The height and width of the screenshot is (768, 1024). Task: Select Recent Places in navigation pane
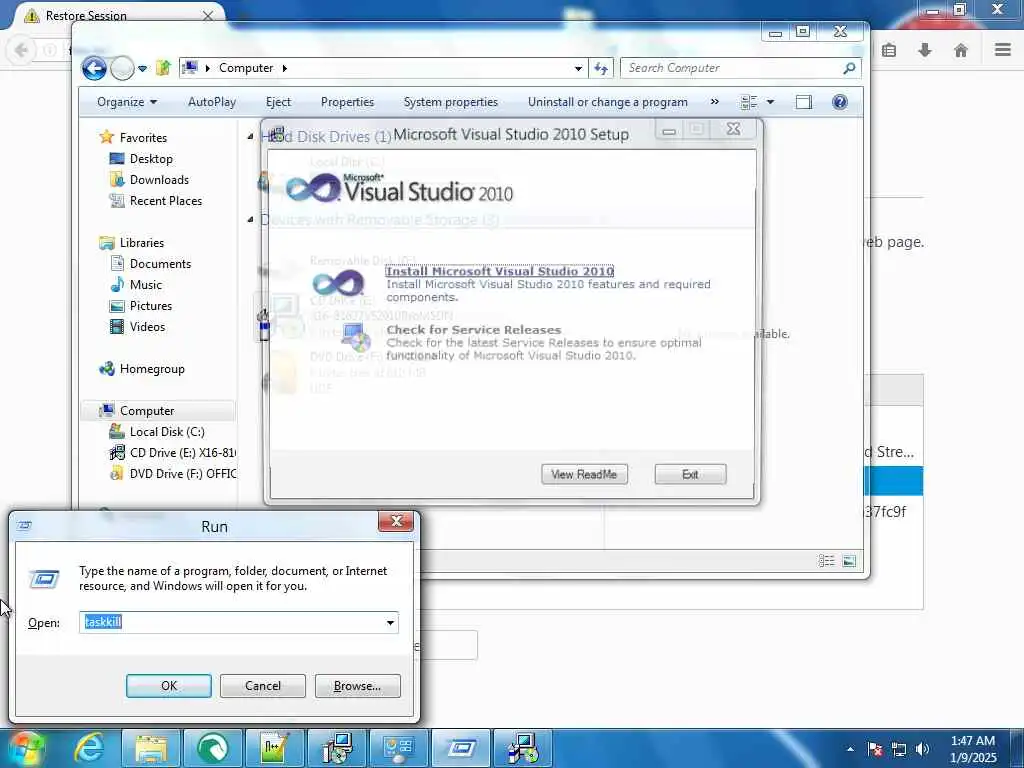[x=166, y=200]
